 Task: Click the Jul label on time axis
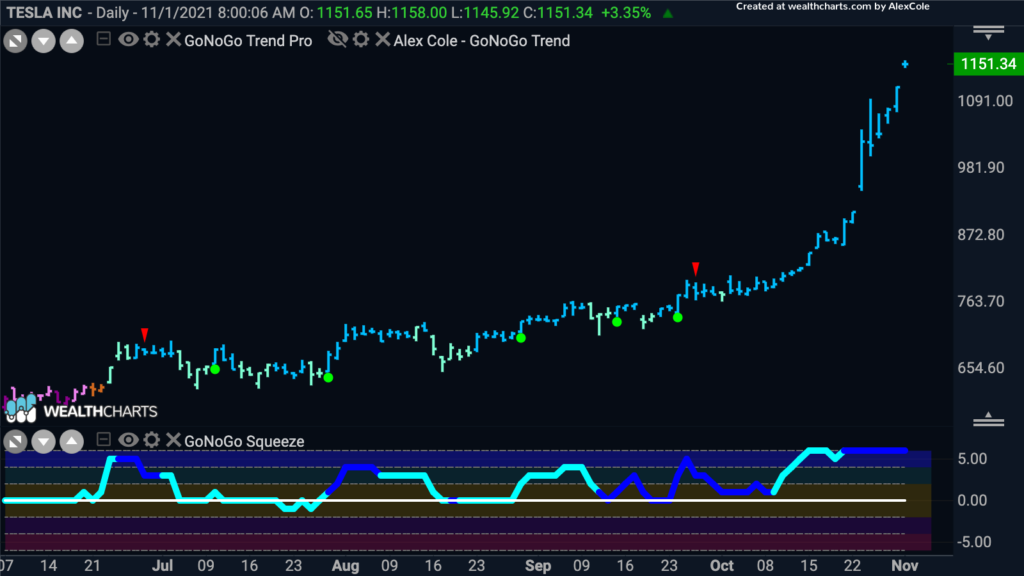(162, 566)
